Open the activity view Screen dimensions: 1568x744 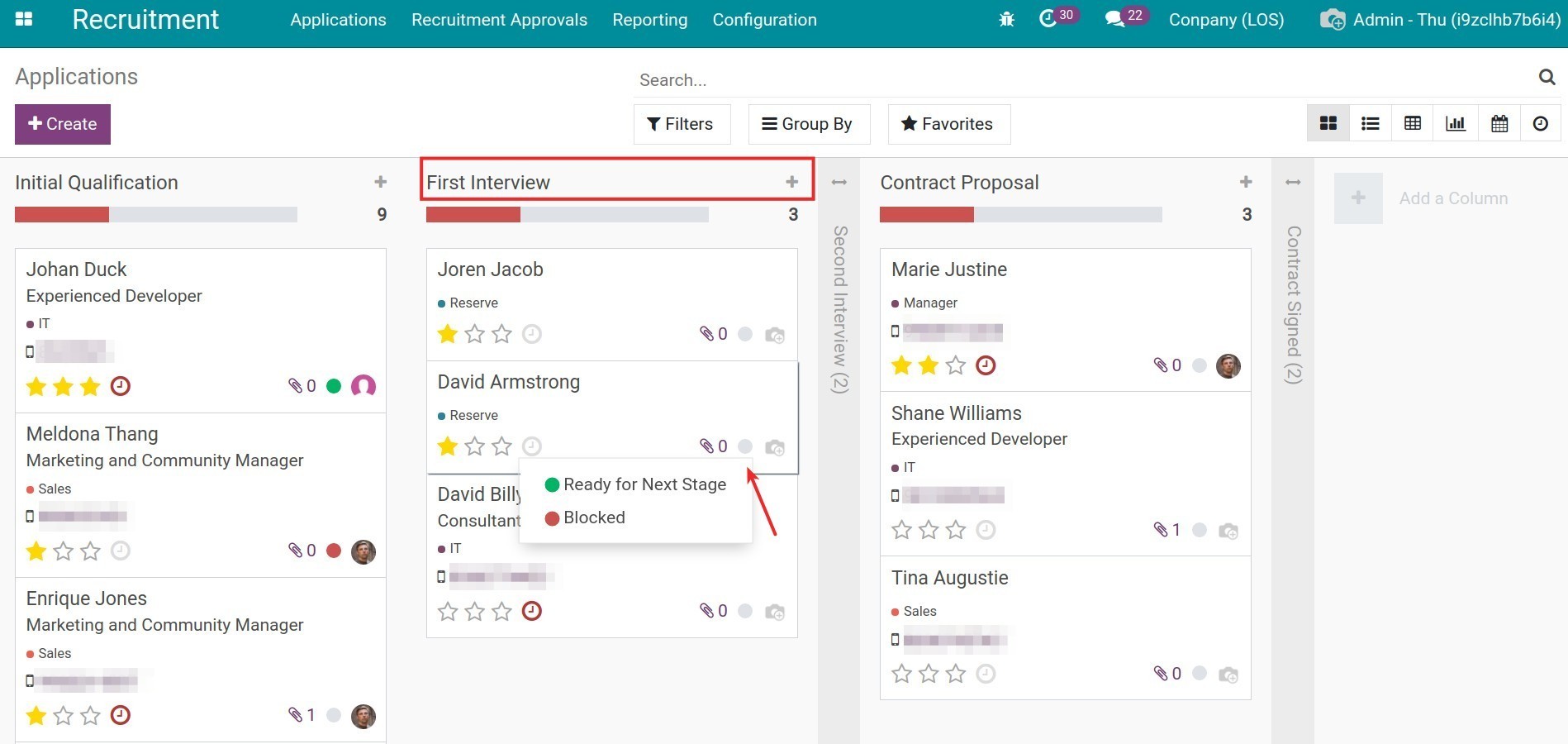point(1540,123)
